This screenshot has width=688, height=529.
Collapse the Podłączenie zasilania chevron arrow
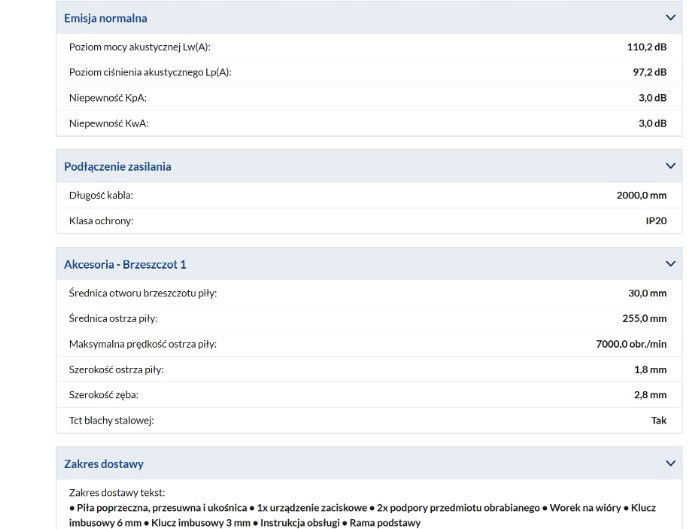pyautogui.click(x=670, y=166)
